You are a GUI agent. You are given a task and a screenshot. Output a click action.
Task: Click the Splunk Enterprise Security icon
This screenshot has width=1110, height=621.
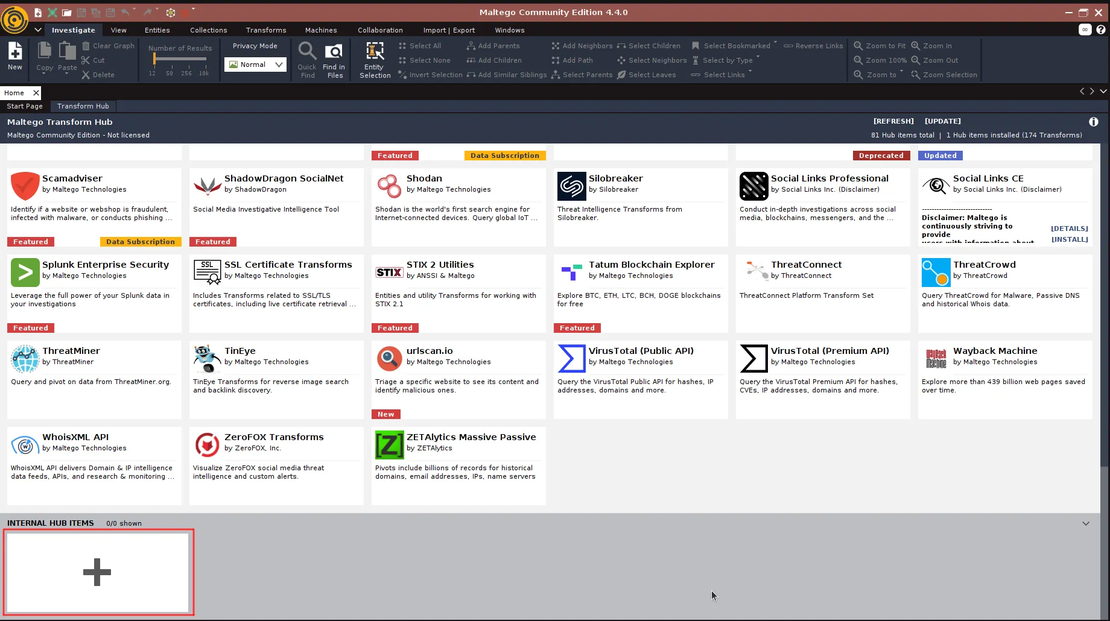click(25, 272)
